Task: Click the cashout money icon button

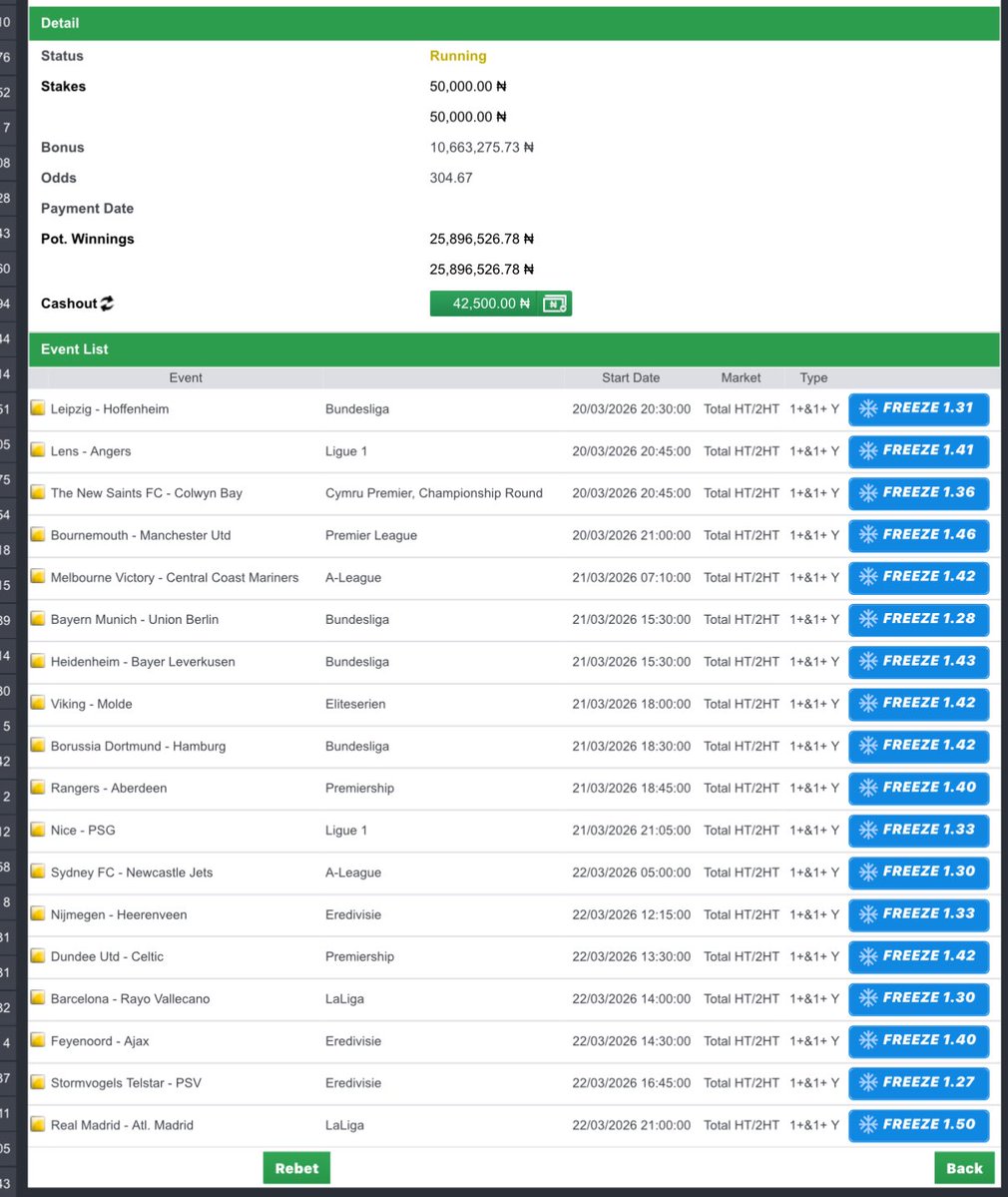Action: tap(554, 303)
